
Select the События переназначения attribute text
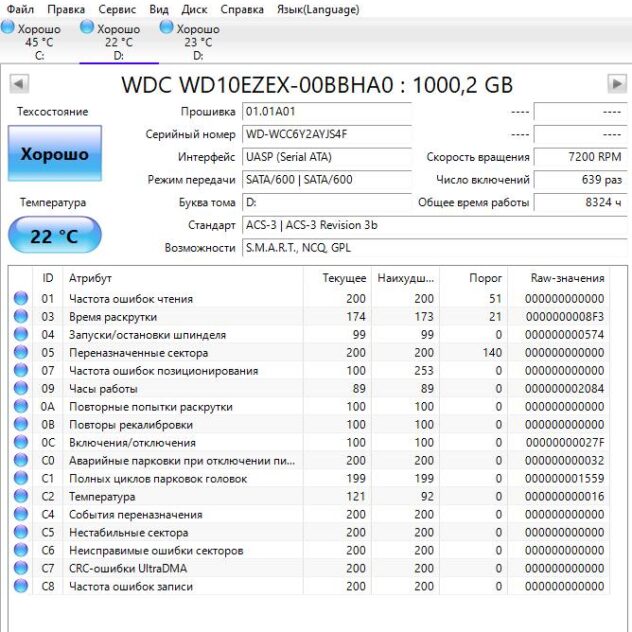(x=136, y=514)
